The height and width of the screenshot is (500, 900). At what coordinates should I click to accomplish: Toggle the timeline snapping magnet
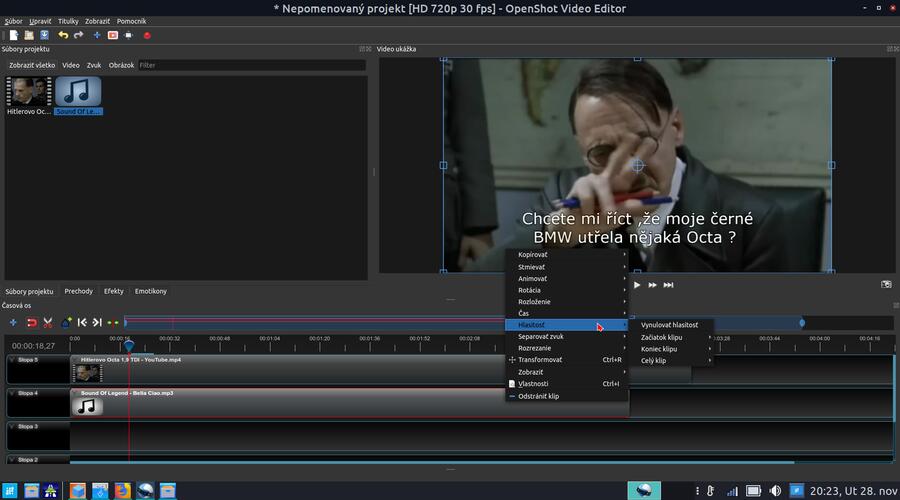point(31,322)
